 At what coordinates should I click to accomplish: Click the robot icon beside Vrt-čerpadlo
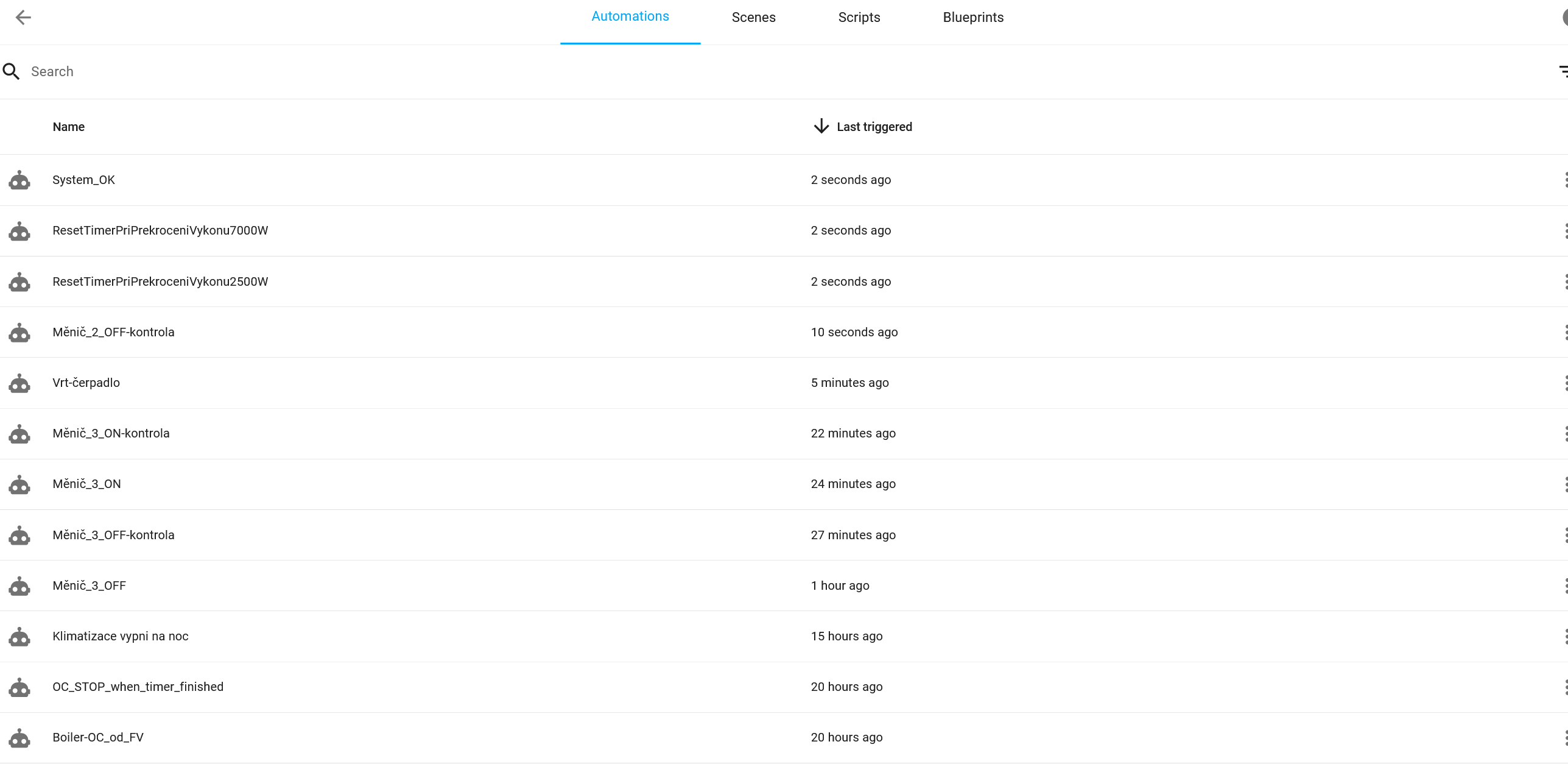click(19, 383)
